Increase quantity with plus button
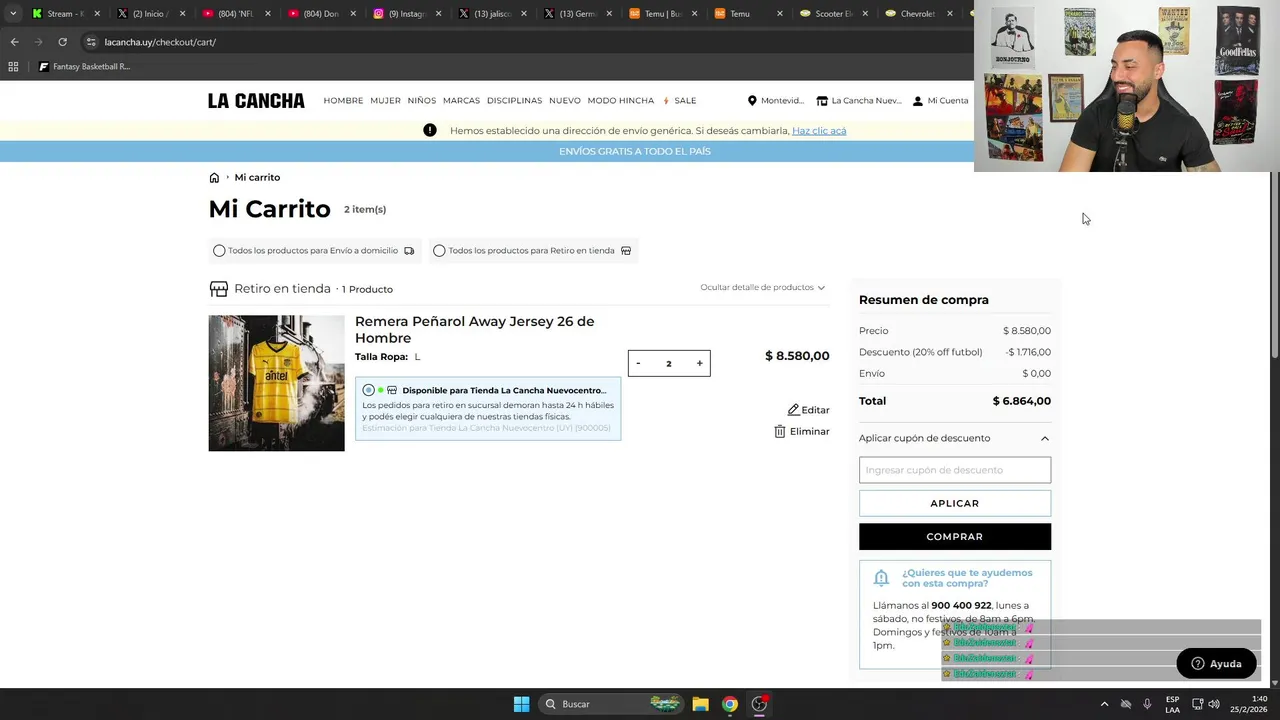Image resolution: width=1280 pixels, height=720 pixels. coord(699,363)
